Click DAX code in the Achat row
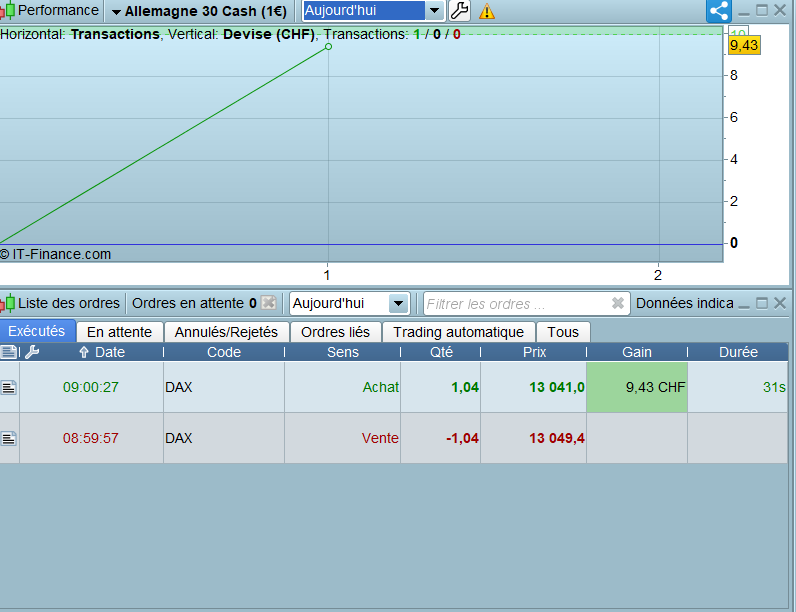796x612 pixels. pyautogui.click(x=179, y=387)
